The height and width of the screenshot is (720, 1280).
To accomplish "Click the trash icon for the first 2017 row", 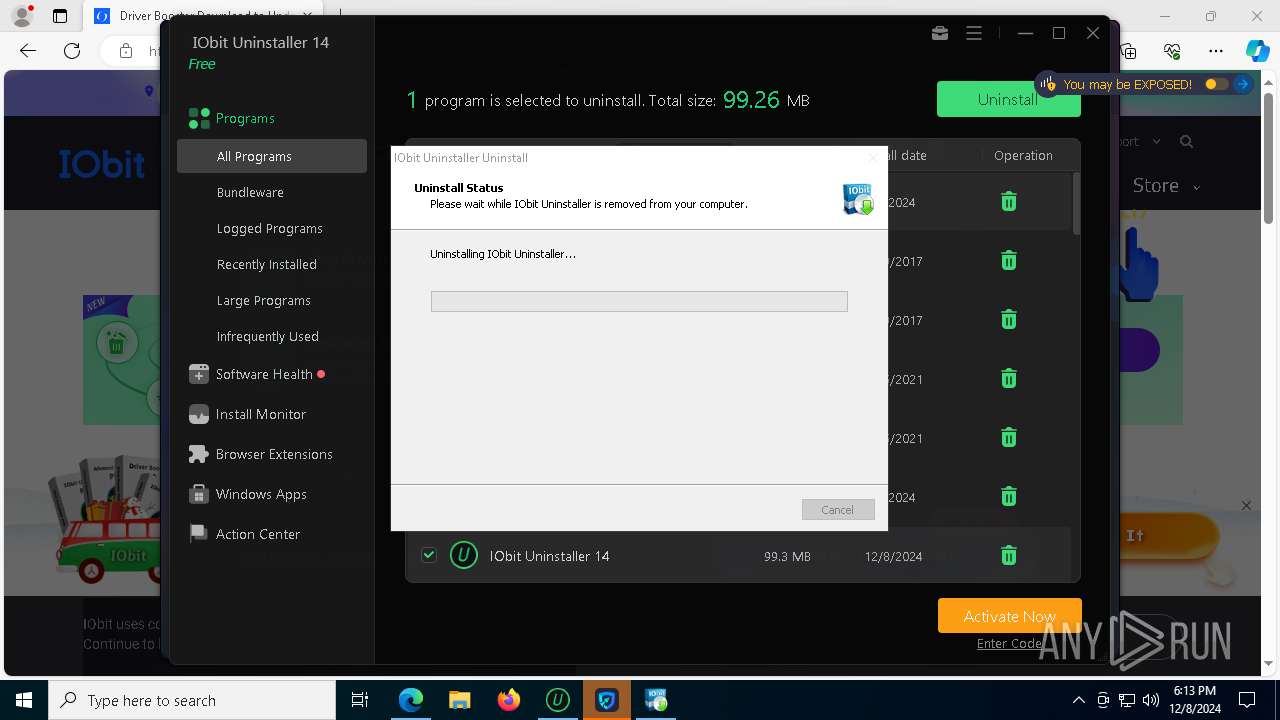I will pyautogui.click(x=1009, y=261).
